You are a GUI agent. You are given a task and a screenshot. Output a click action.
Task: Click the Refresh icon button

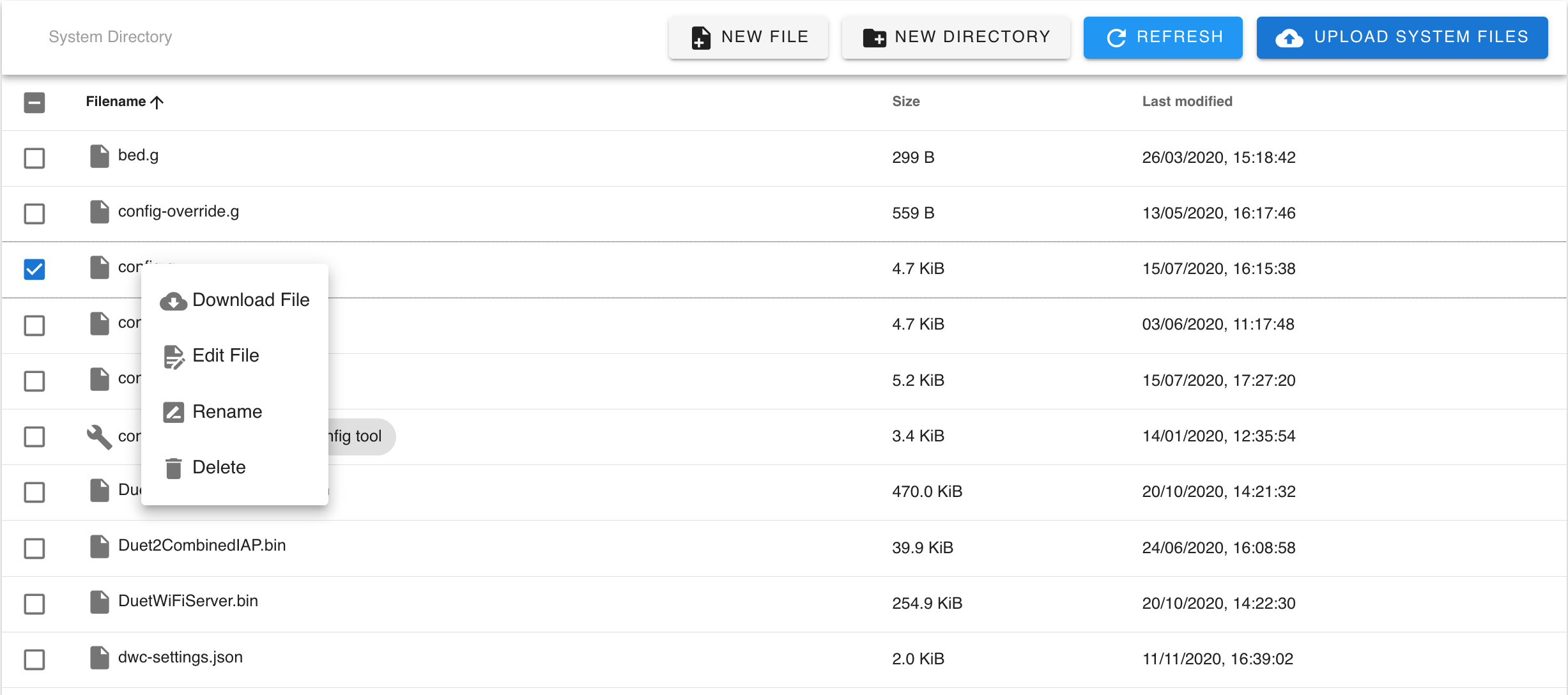1114,37
